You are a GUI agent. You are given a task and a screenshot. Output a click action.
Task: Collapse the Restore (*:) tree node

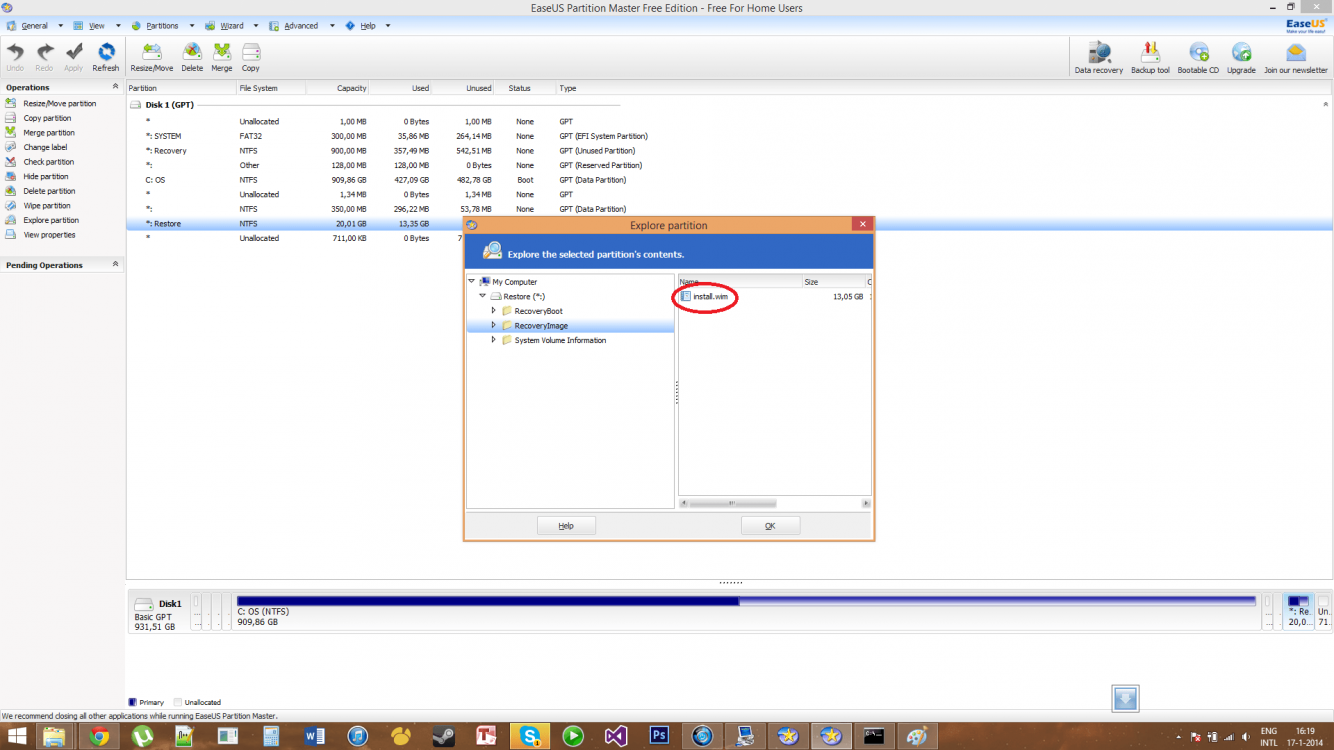coord(483,296)
